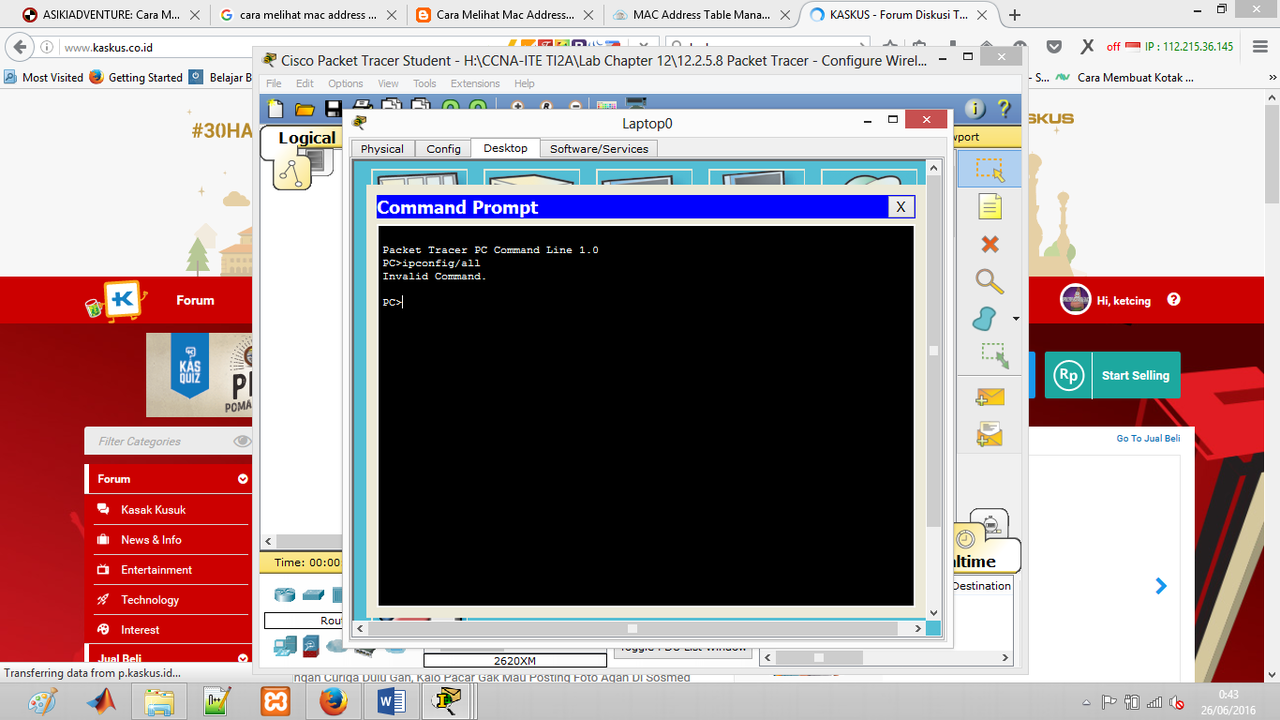Select the Add Simple PDU envelope tool

click(989, 397)
